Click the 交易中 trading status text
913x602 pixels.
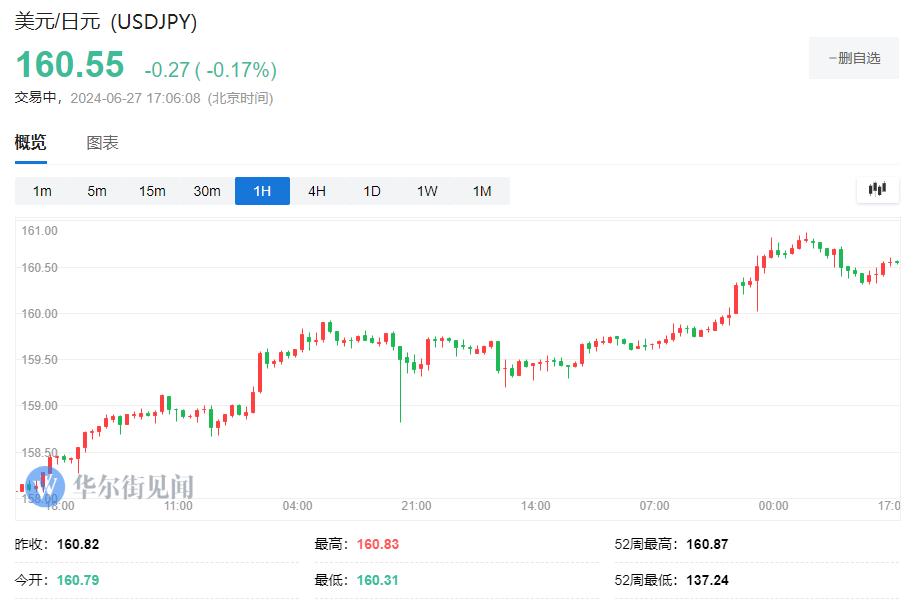click(36, 98)
